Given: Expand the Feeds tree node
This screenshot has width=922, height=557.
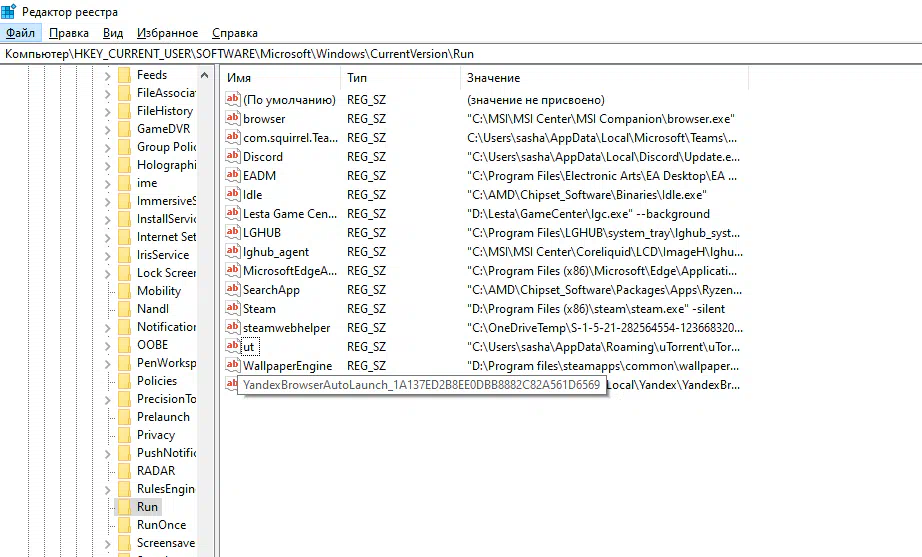Looking at the screenshot, I should pyautogui.click(x=107, y=75).
